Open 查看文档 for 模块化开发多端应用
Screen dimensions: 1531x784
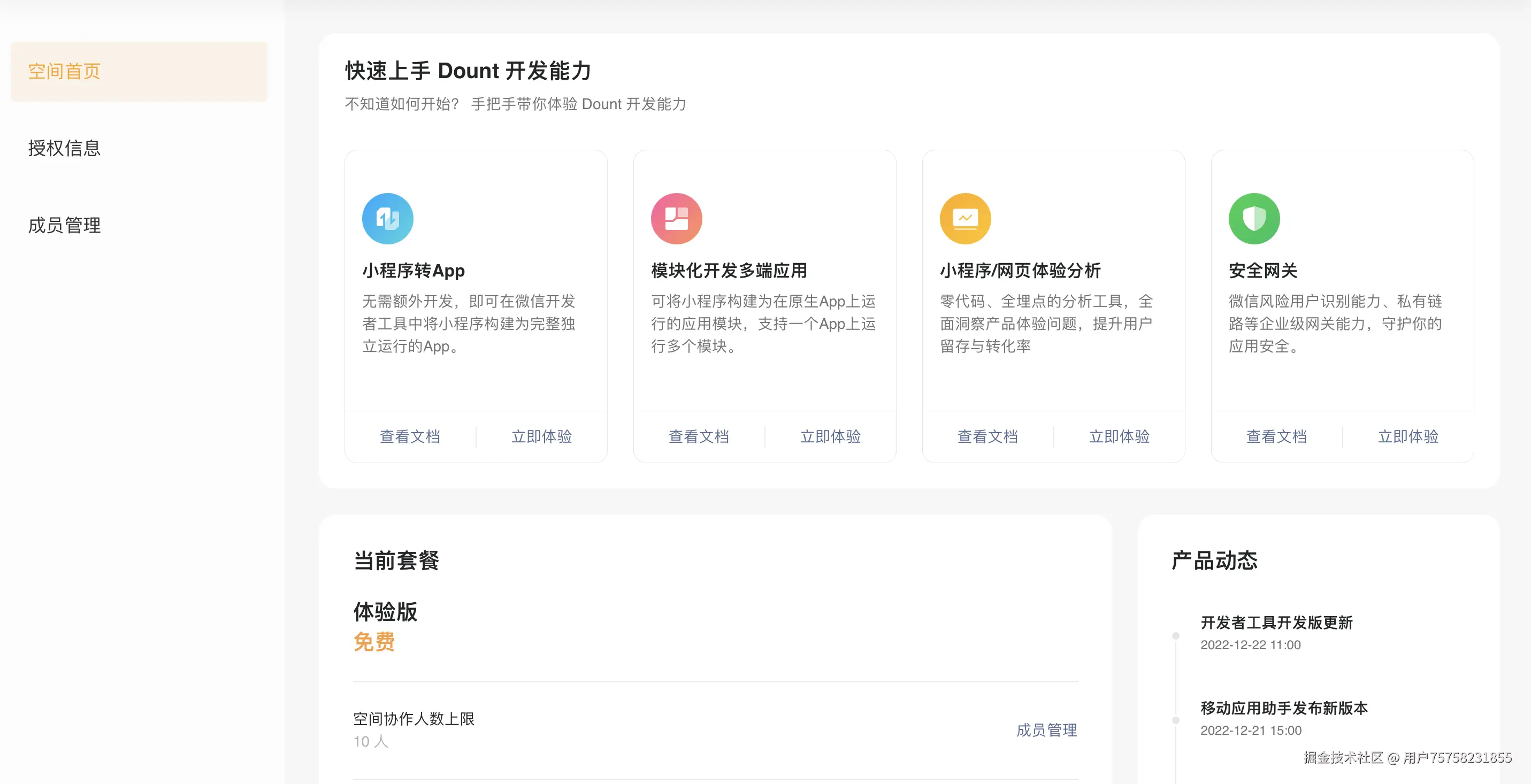coord(699,436)
